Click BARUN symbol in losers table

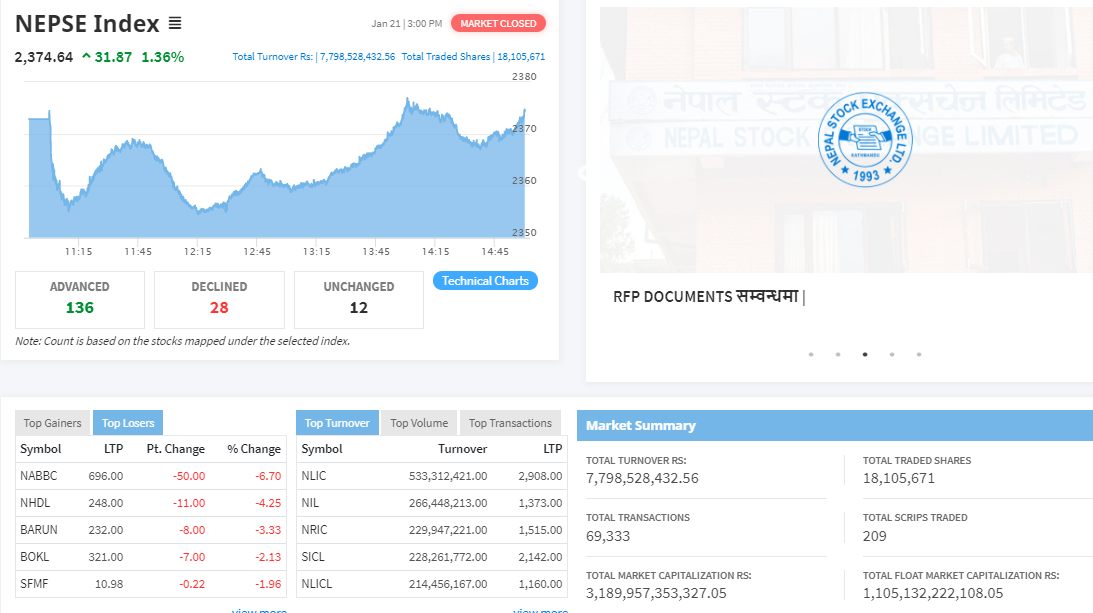click(x=39, y=530)
